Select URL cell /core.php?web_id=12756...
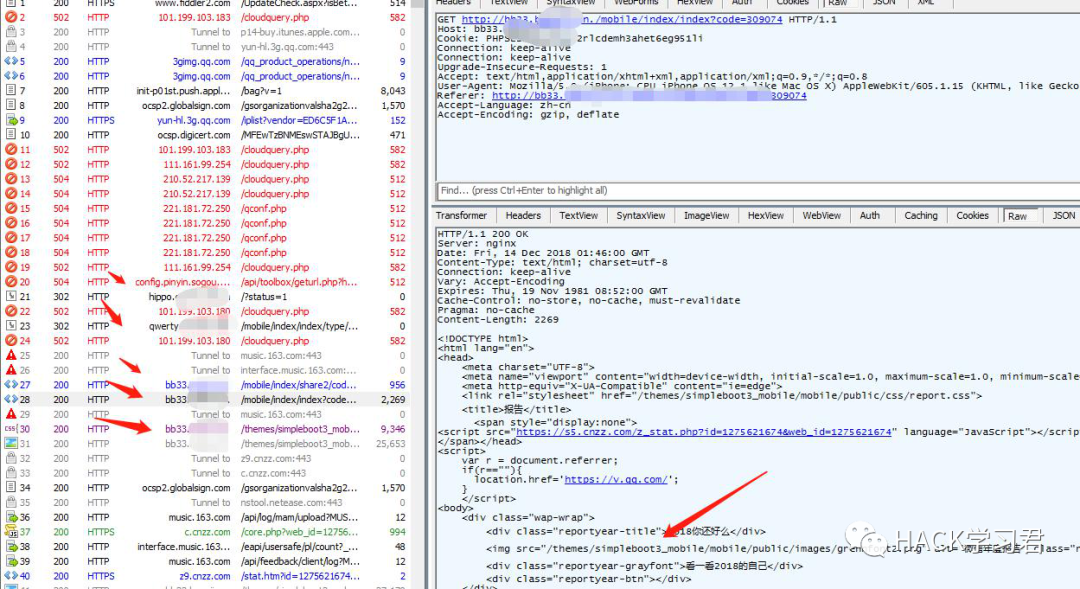The image size is (1080, 589). pos(300,532)
